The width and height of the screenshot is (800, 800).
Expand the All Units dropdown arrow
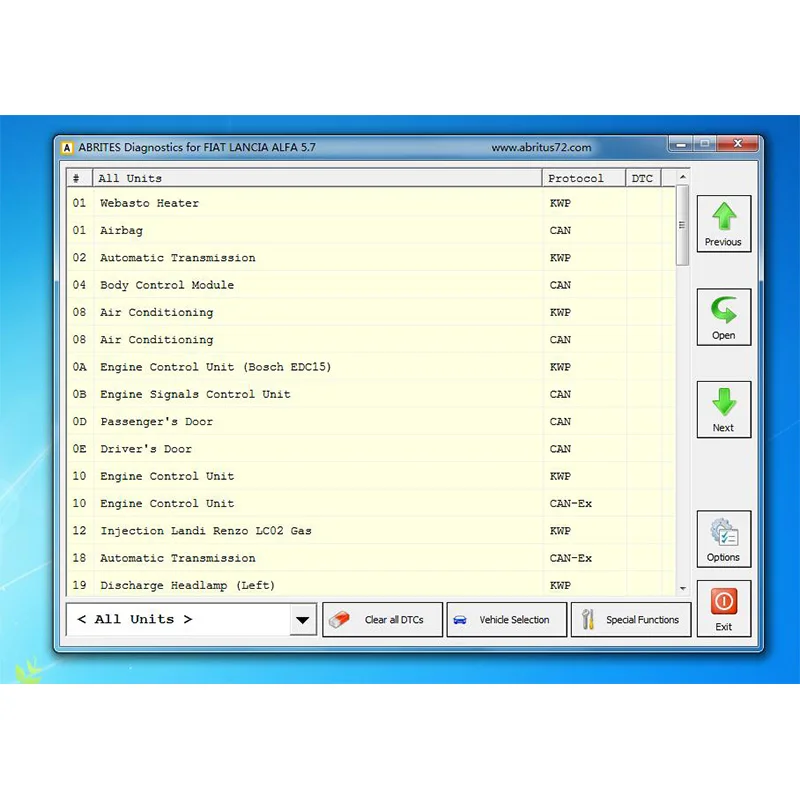(303, 620)
